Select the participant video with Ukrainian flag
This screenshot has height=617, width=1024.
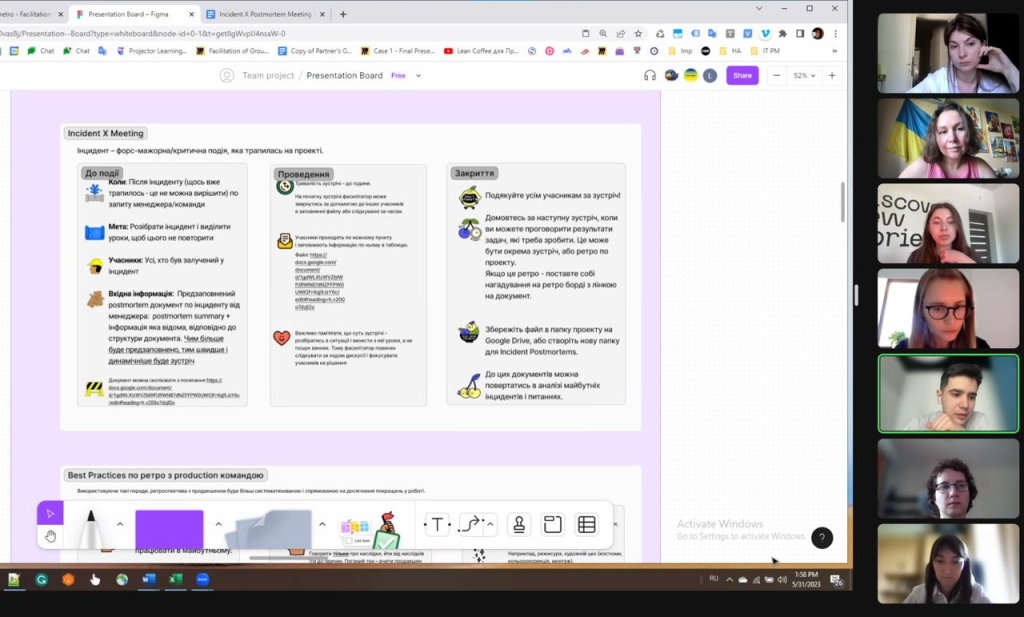pos(948,138)
